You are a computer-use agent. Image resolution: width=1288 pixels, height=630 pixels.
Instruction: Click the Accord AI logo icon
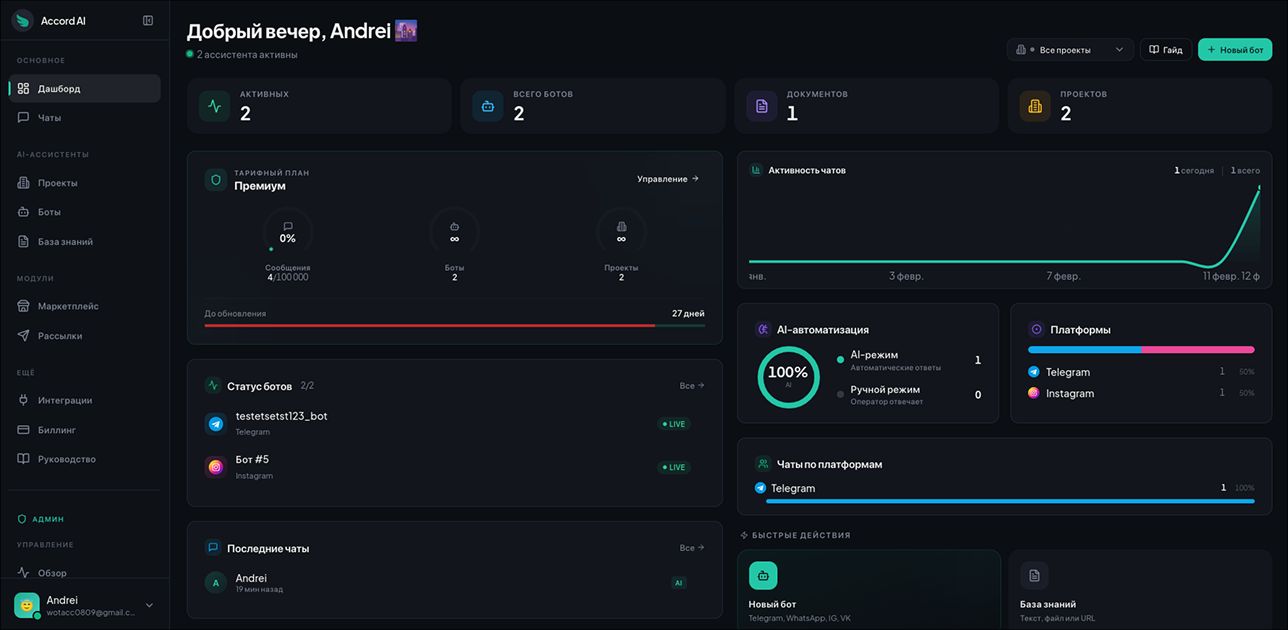point(22,20)
